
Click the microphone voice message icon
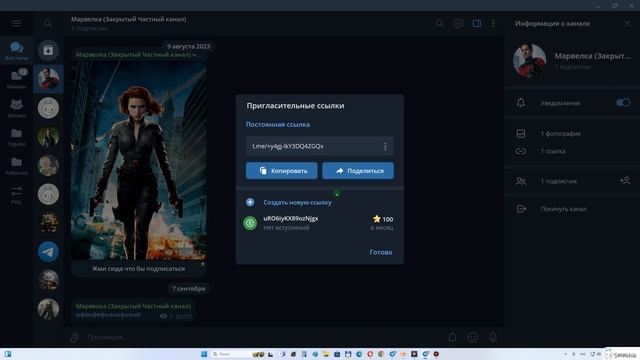pyautogui.click(x=493, y=337)
